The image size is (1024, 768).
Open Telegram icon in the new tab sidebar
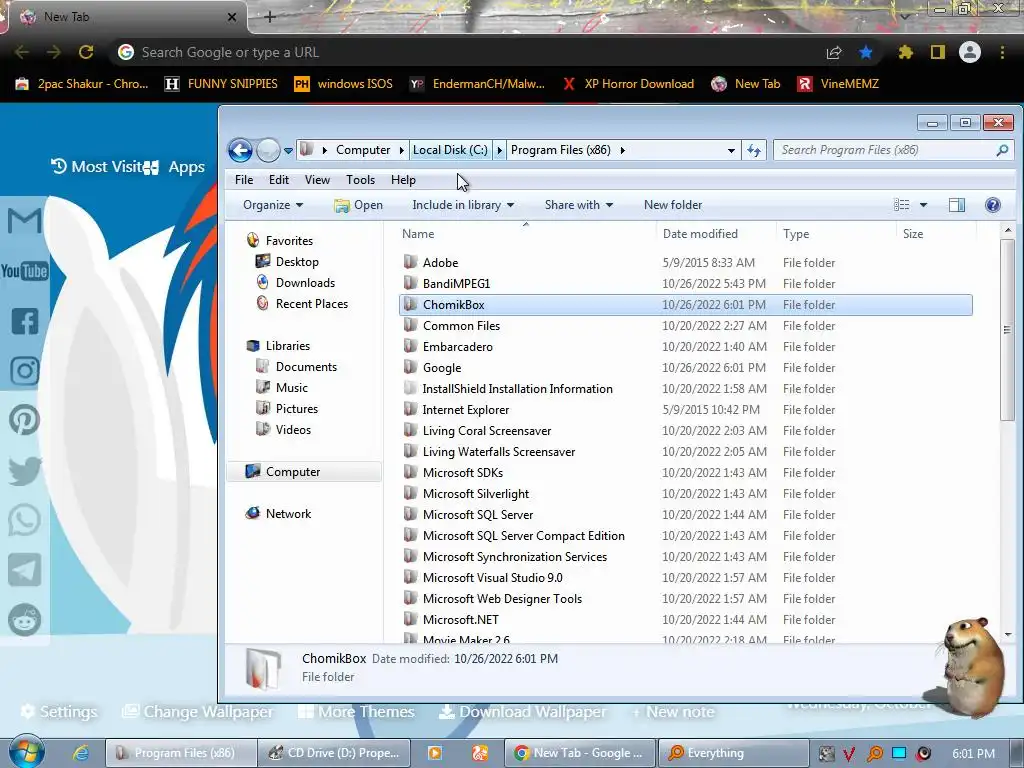point(25,570)
